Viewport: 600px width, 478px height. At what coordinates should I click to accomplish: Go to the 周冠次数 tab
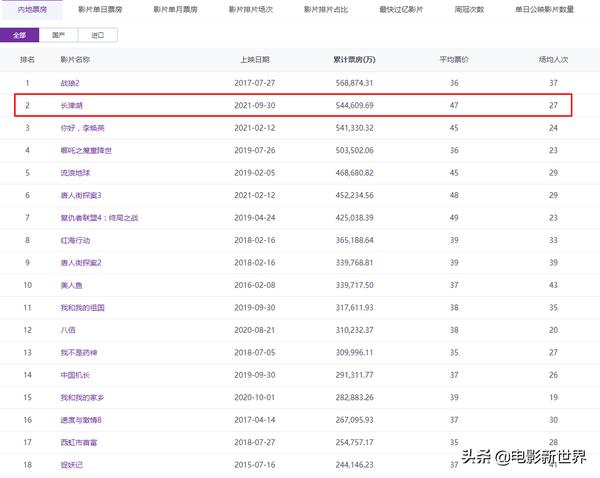(469, 10)
